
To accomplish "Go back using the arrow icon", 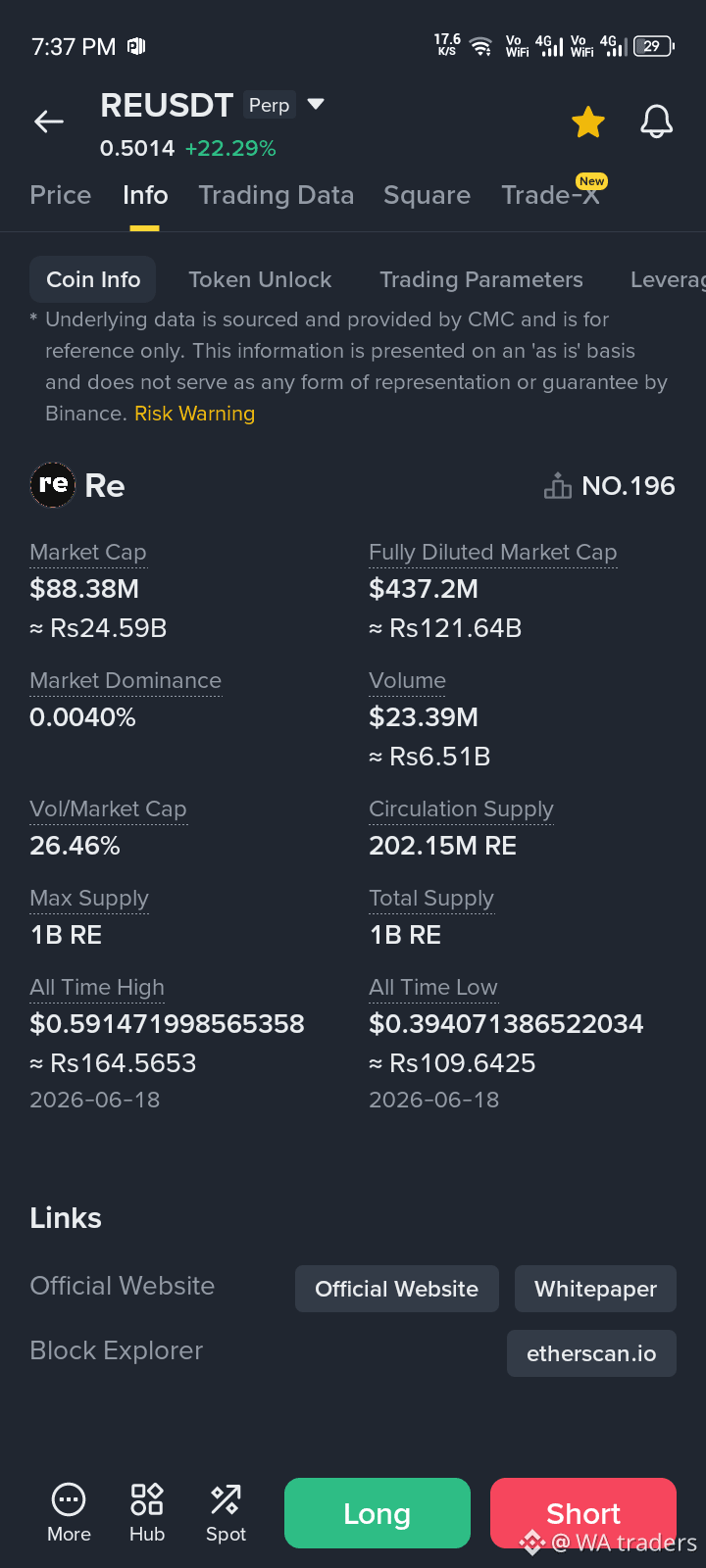I will [49, 122].
